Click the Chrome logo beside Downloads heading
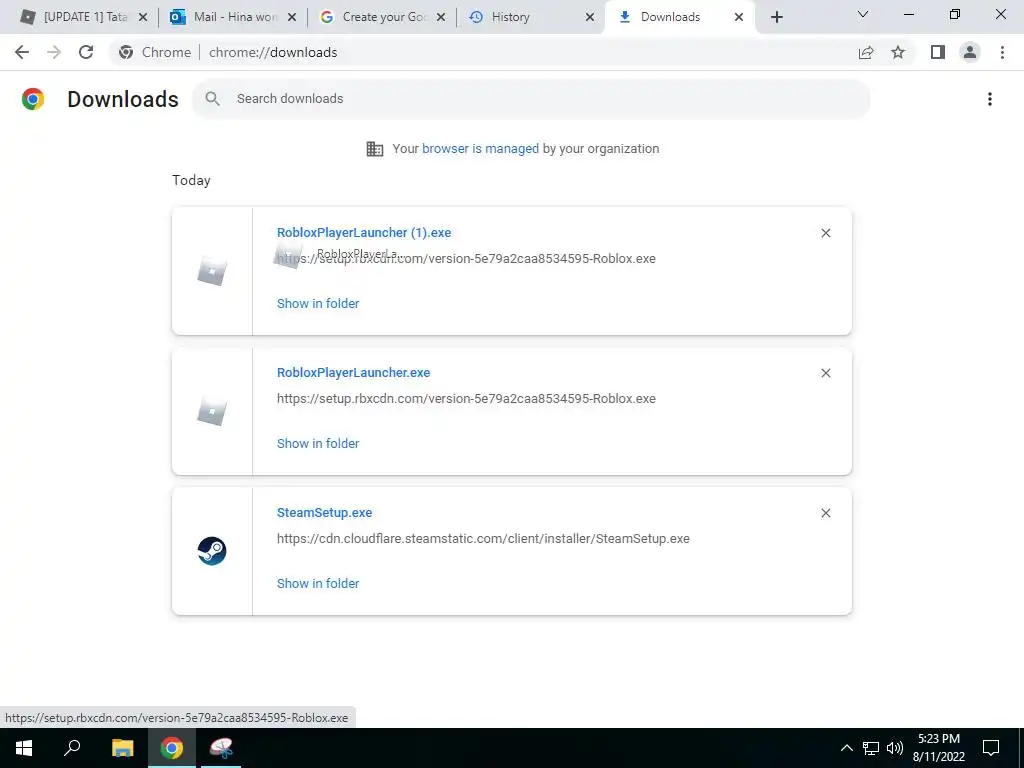The width and height of the screenshot is (1024, 768). tap(33, 99)
